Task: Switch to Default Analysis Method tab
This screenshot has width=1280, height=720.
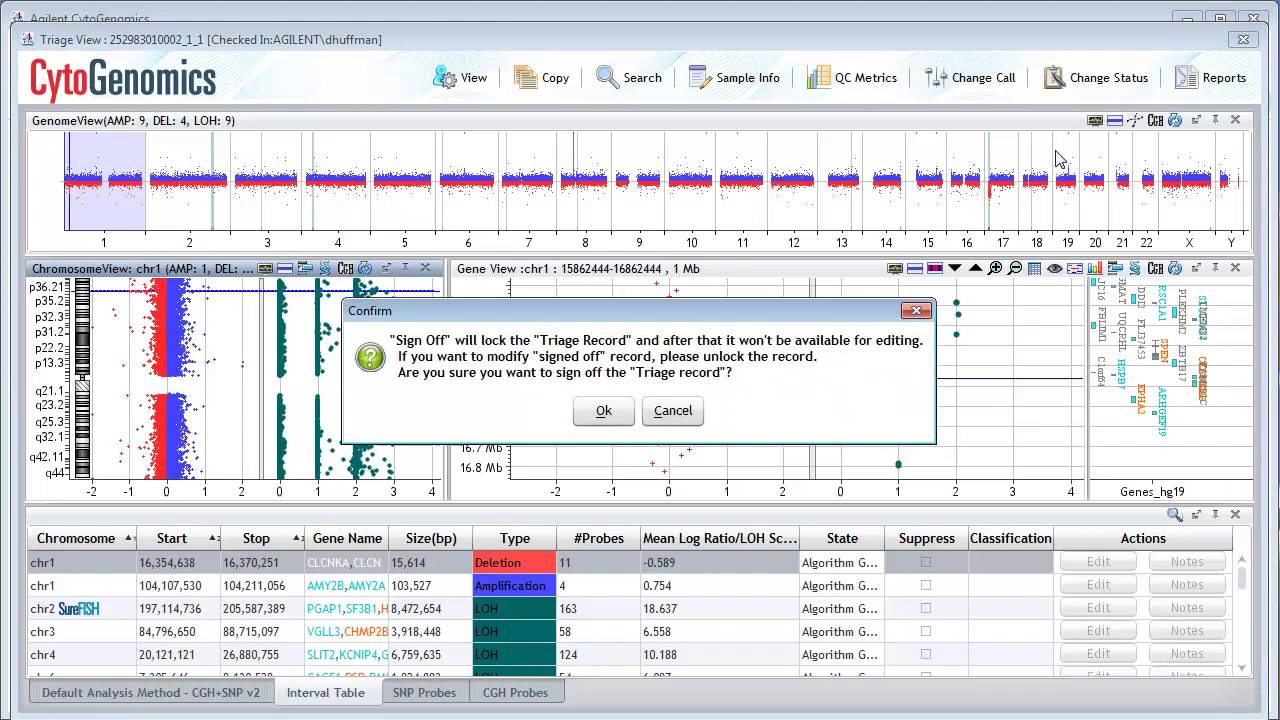Action: click(x=151, y=692)
